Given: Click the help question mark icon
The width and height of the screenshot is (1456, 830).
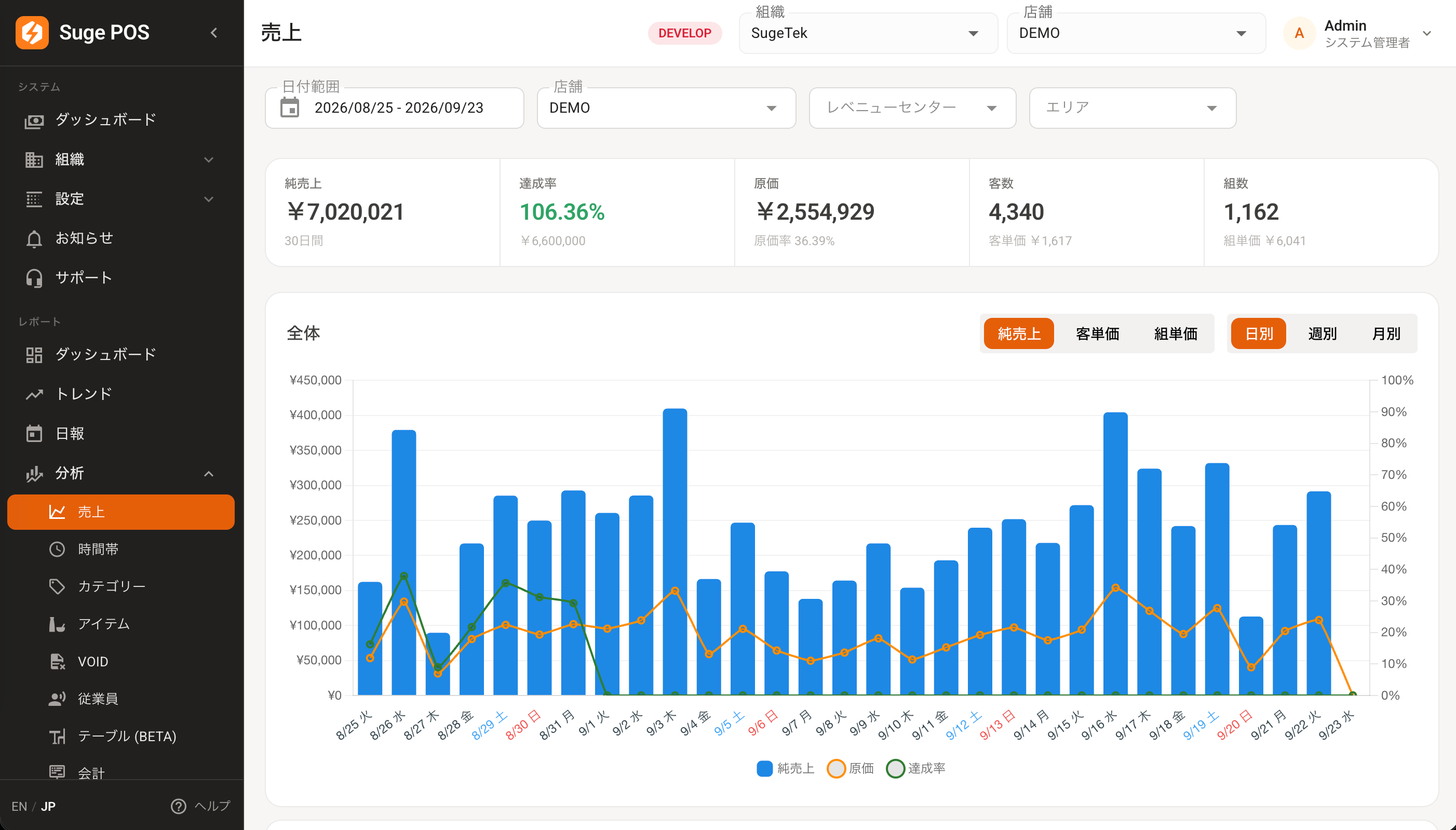Looking at the screenshot, I should coord(179,806).
